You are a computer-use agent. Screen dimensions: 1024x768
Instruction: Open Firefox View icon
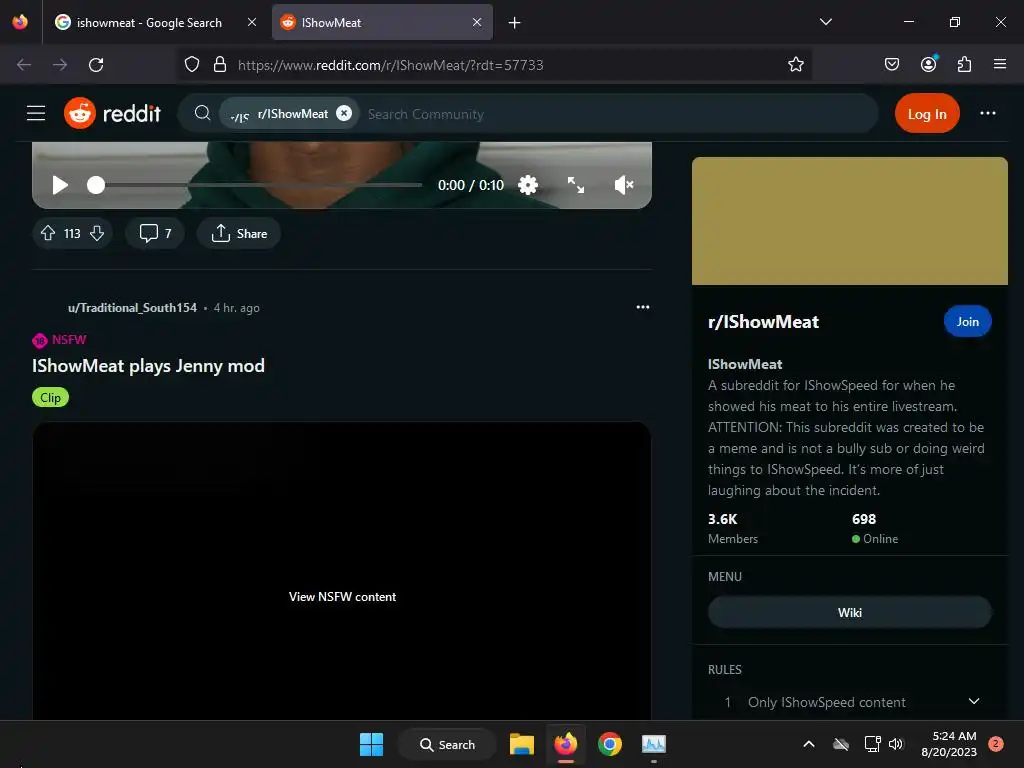(x=20, y=22)
